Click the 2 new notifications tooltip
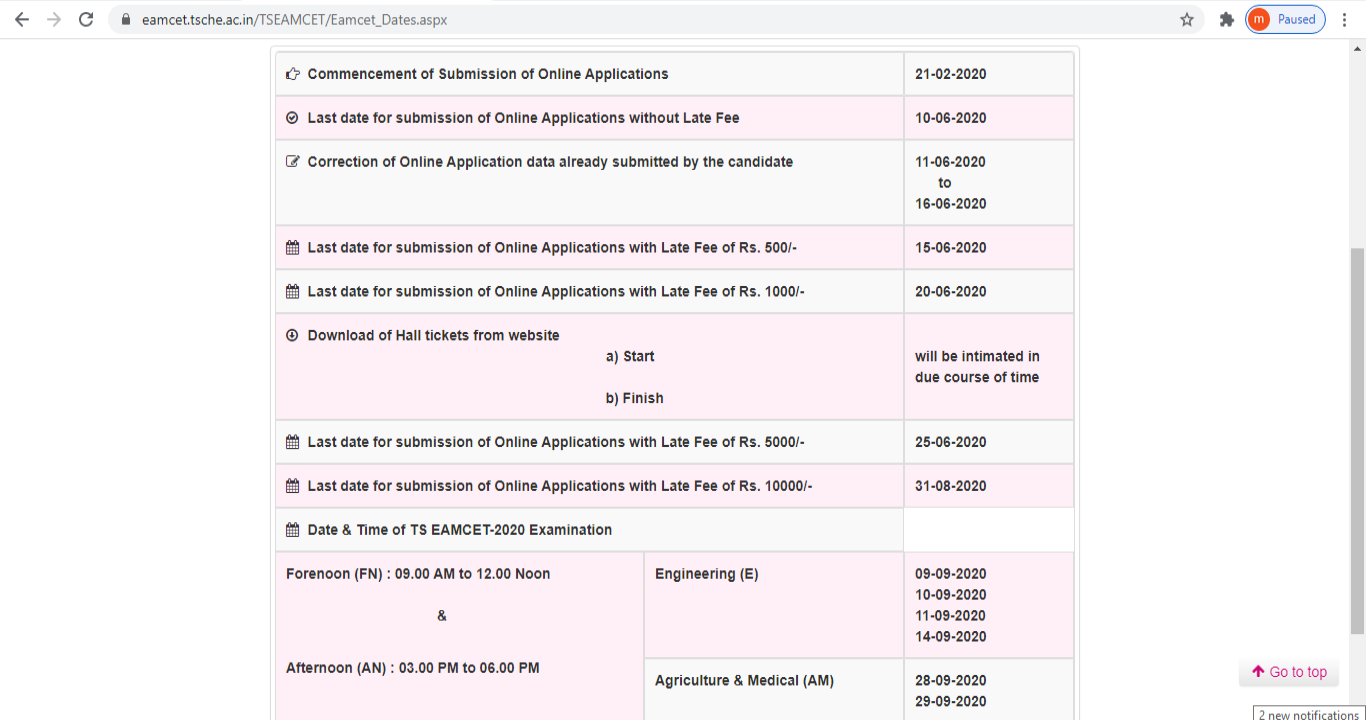This screenshot has width=1366, height=720. pyautogui.click(x=1308, y=714)
